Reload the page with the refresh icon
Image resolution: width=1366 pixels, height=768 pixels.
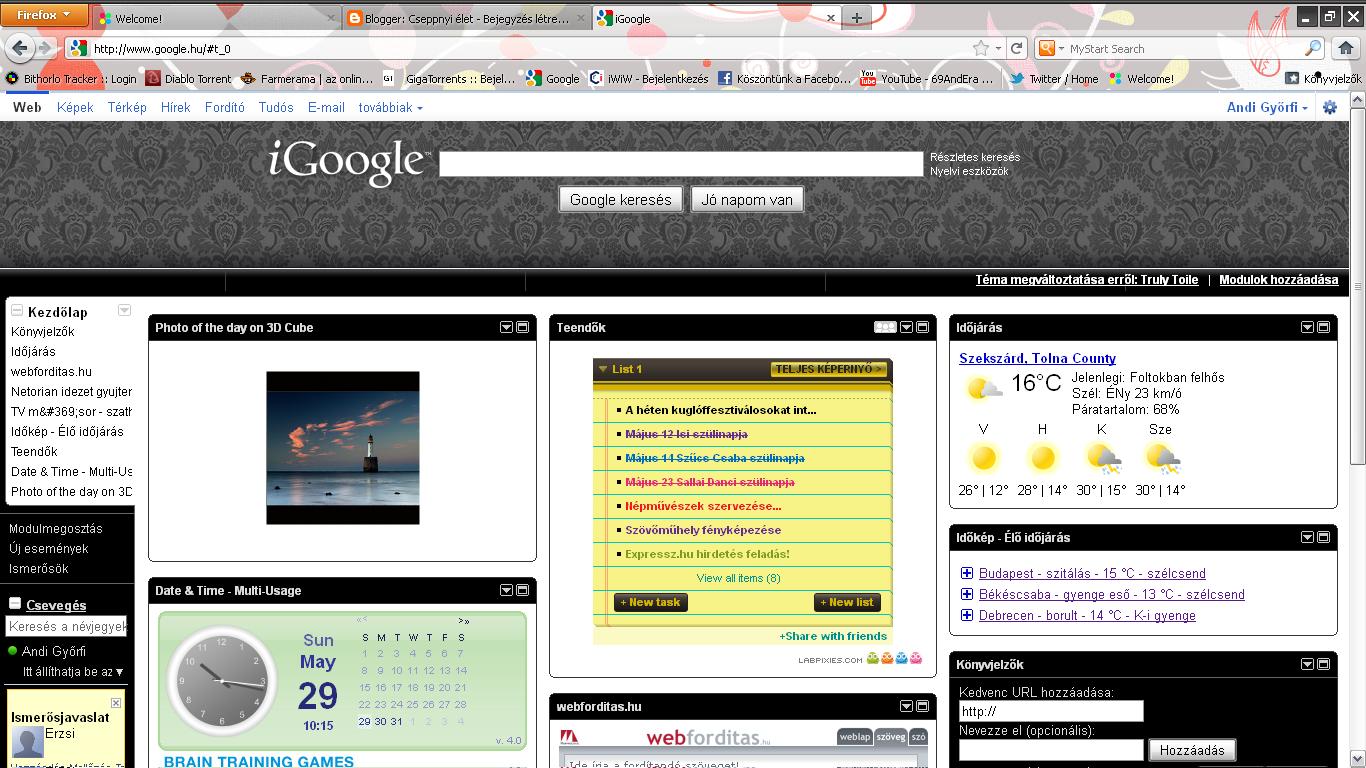[x=1017, y=48]
